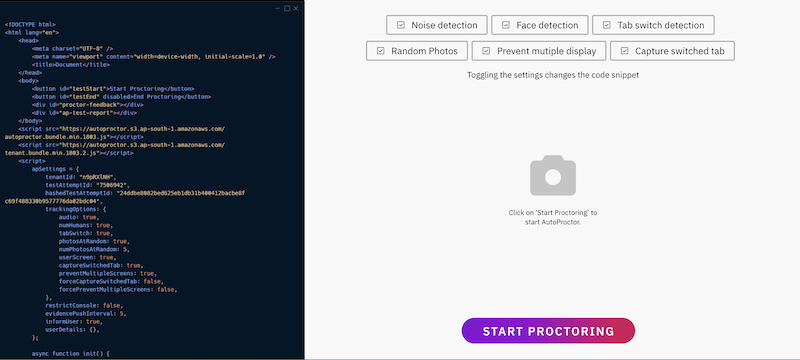Minimize the code snippet window

coord(278,8)
